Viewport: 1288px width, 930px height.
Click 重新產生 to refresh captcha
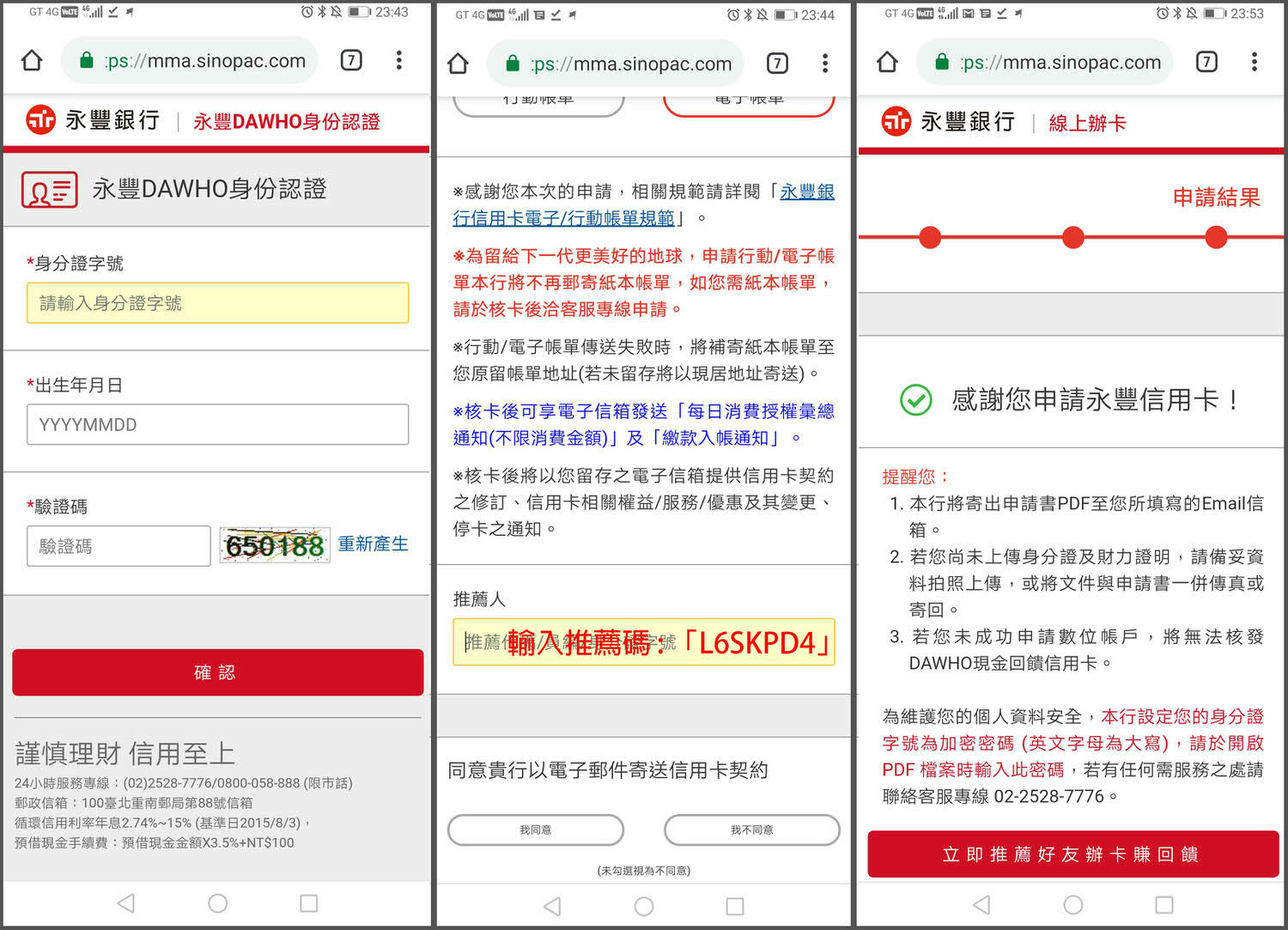coord(374,544)
